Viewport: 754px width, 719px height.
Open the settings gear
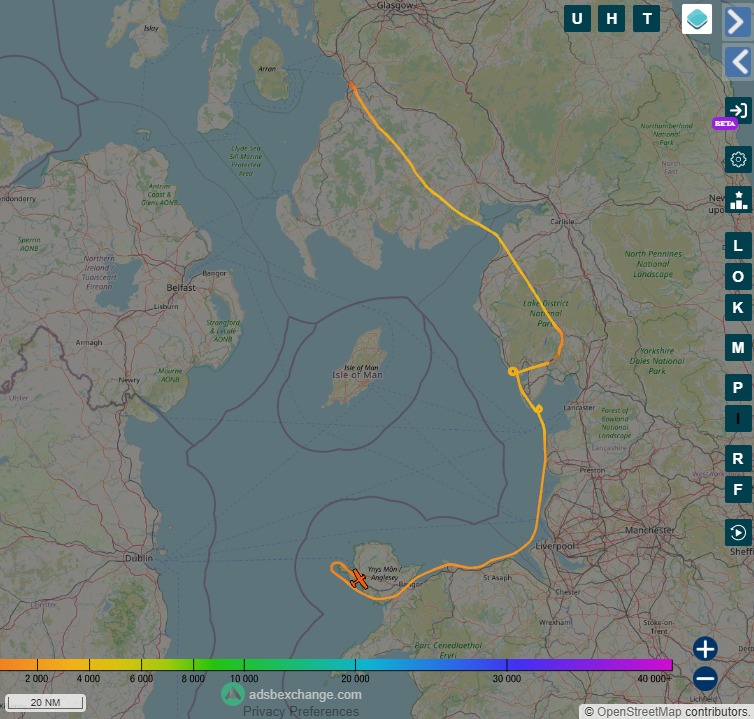point(738,160)
